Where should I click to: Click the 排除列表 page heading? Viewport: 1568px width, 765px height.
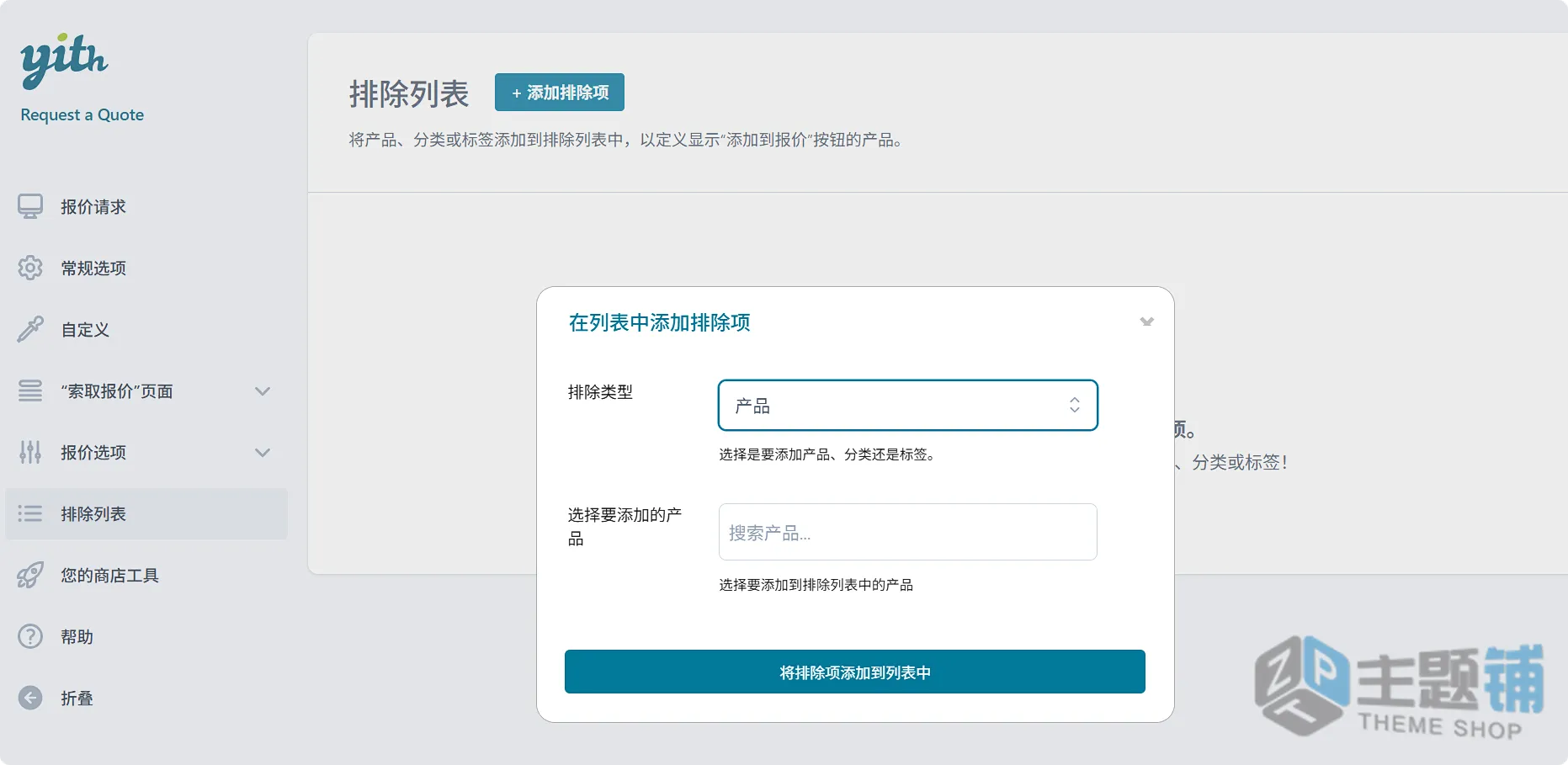click(x=409, y=93)
